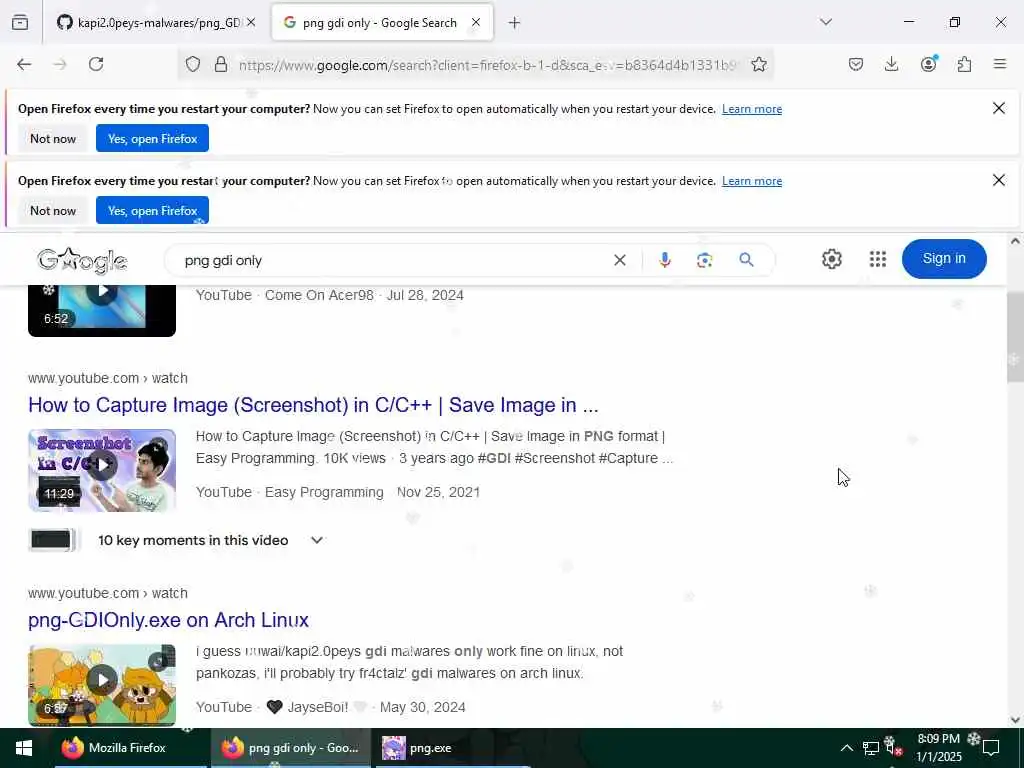Click the scrollbar down arrow
1024x768 pixels.
(x=1016, y=720)
